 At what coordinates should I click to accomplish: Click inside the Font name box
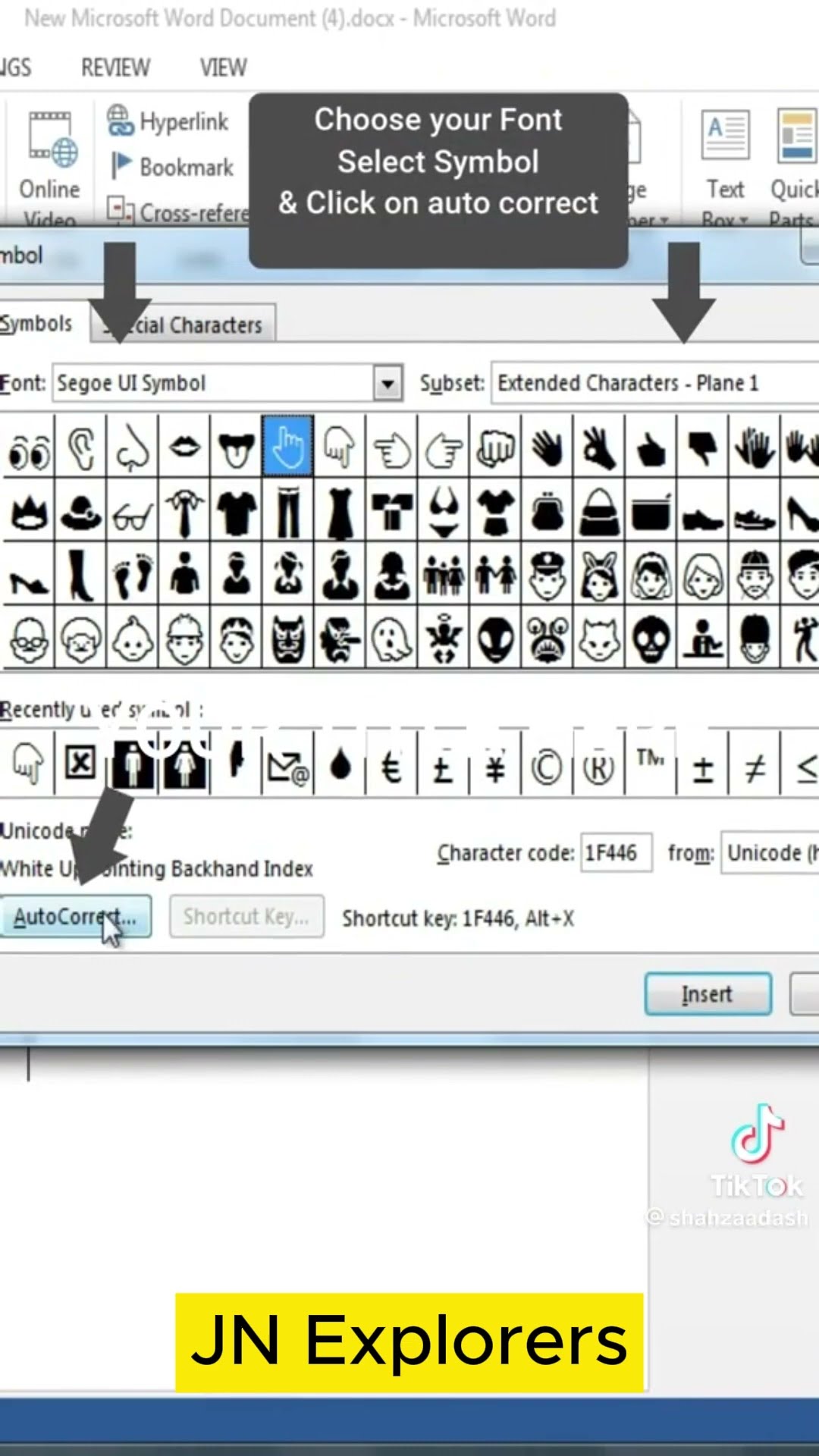213,383
